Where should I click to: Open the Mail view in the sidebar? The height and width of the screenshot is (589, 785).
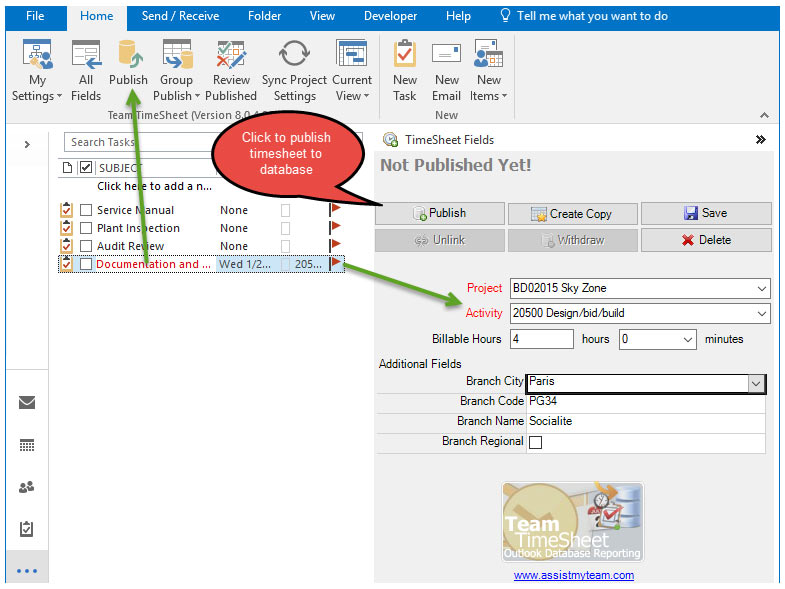click(x=27, y=402)
